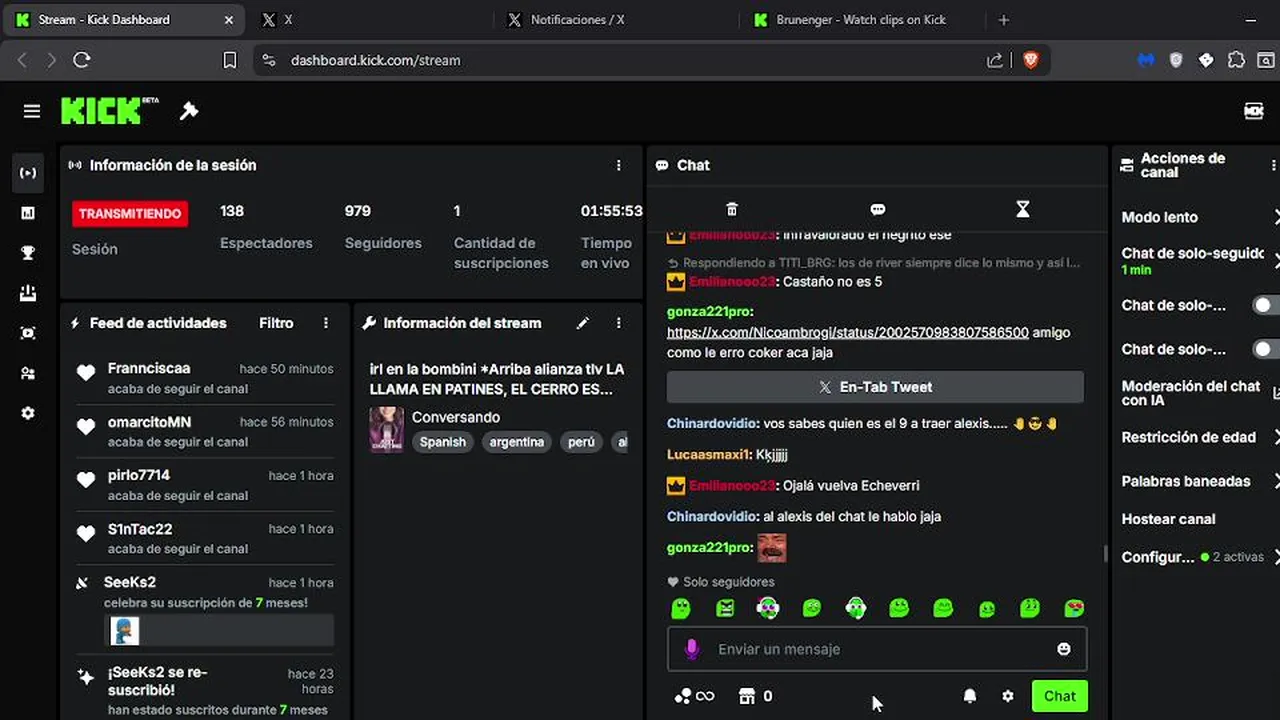Insert the last green emote with red sunglasses

1074,608
